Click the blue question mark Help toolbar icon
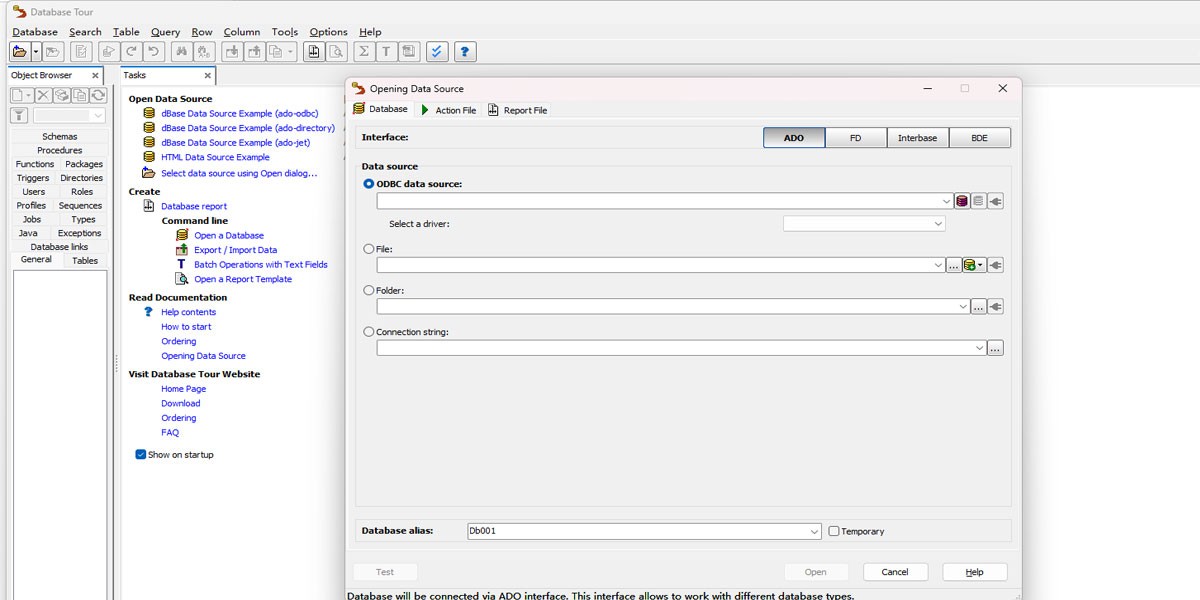 click(465, 51)
